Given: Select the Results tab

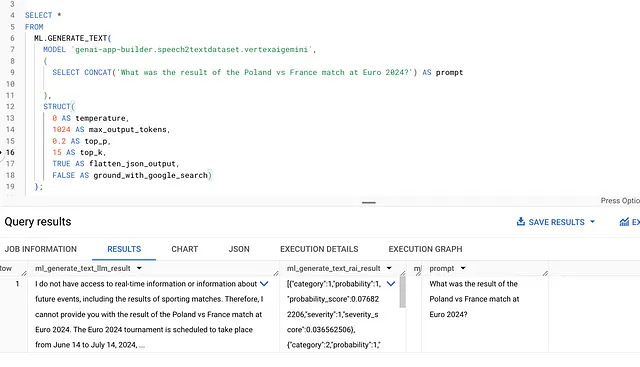Looking at the screenshot, I should point(124,249).
